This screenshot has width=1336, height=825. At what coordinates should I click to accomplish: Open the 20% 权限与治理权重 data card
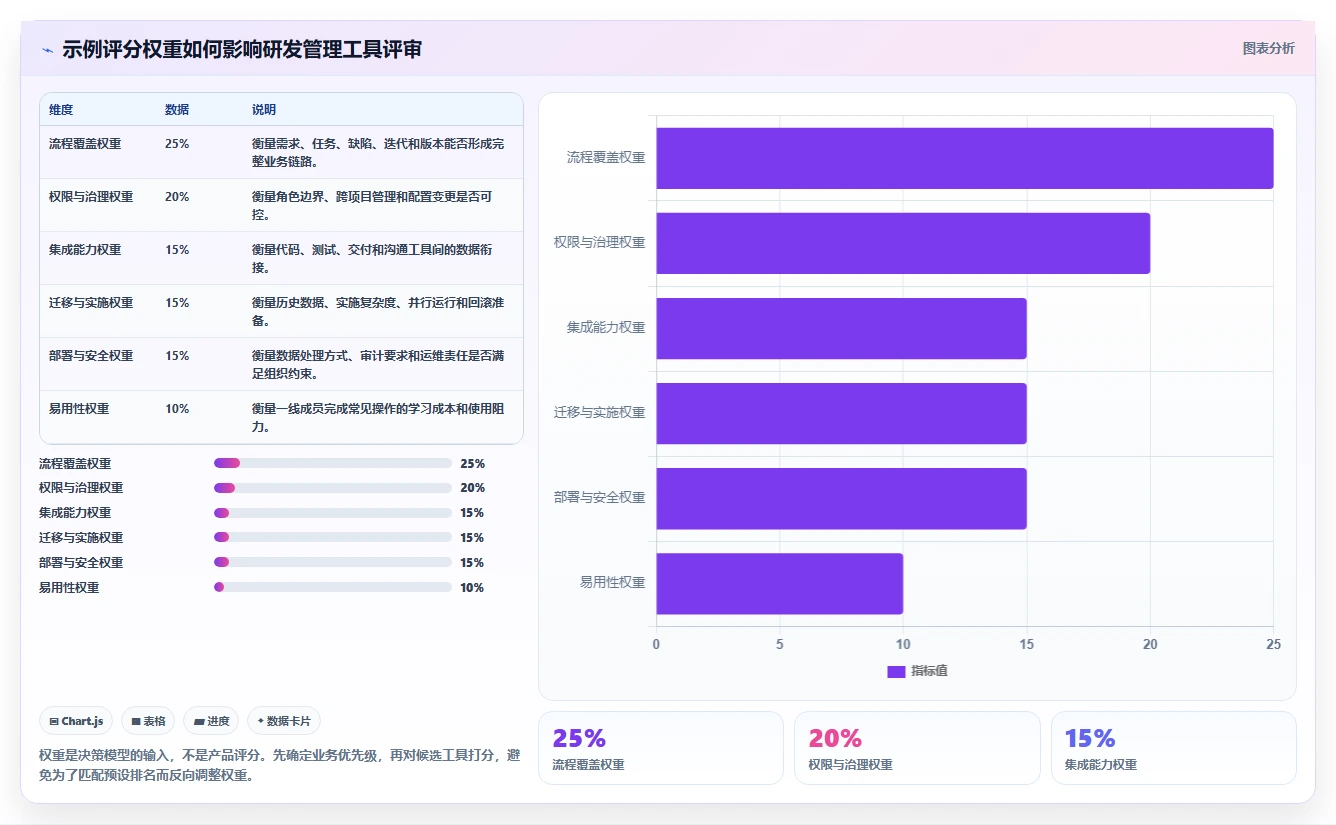(917, 748)
